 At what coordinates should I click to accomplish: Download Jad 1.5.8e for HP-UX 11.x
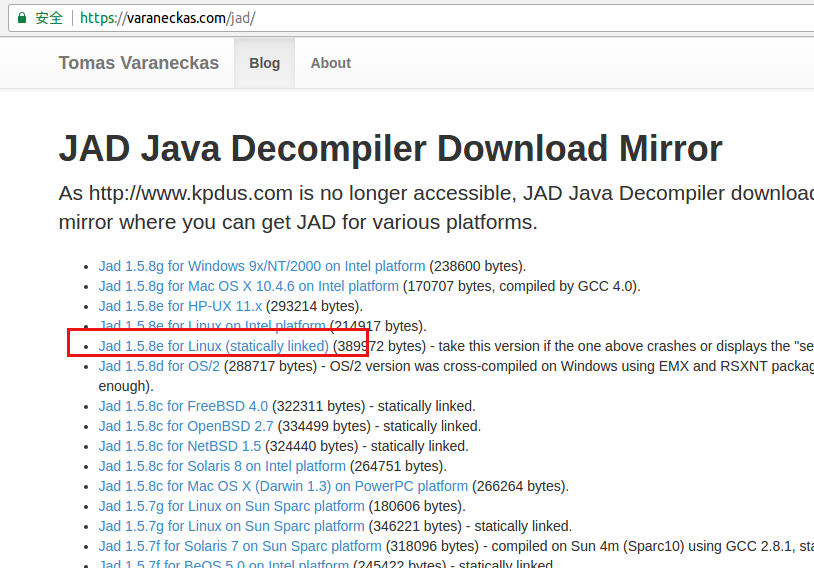pyautogui.click(x=180, y=306)
